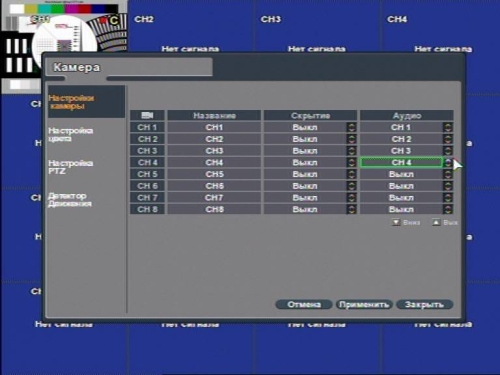Toggle CH 6 Скрытие spinner
Screen dimensions: 500x375
[x=351, y=186]
